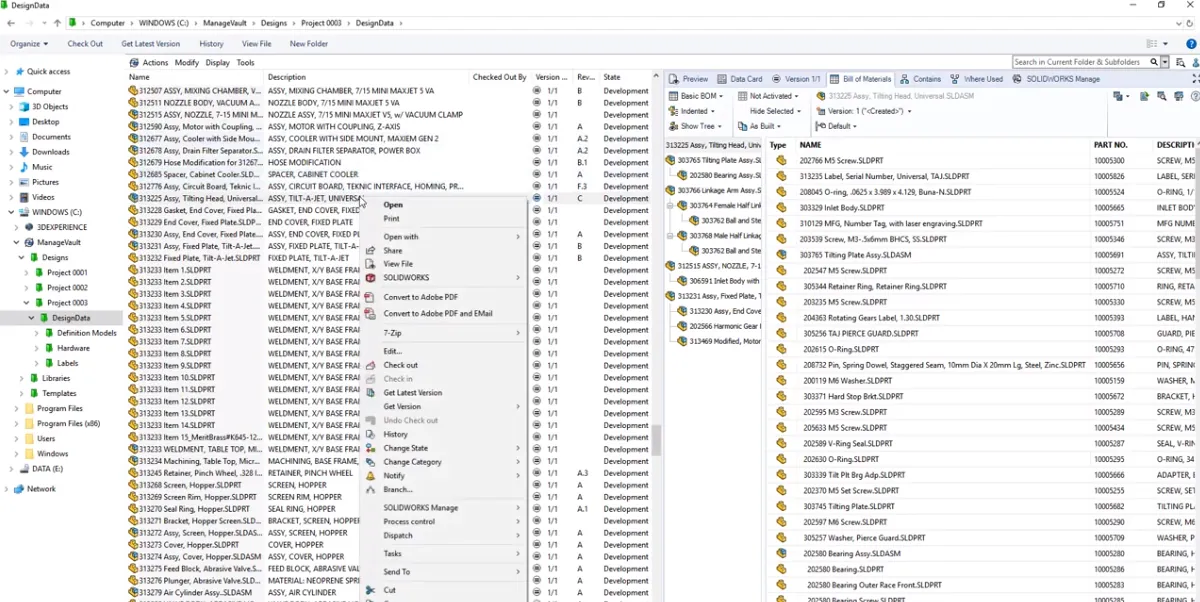
Task: Select View File in context menu
Action: (x=398, y=264)
